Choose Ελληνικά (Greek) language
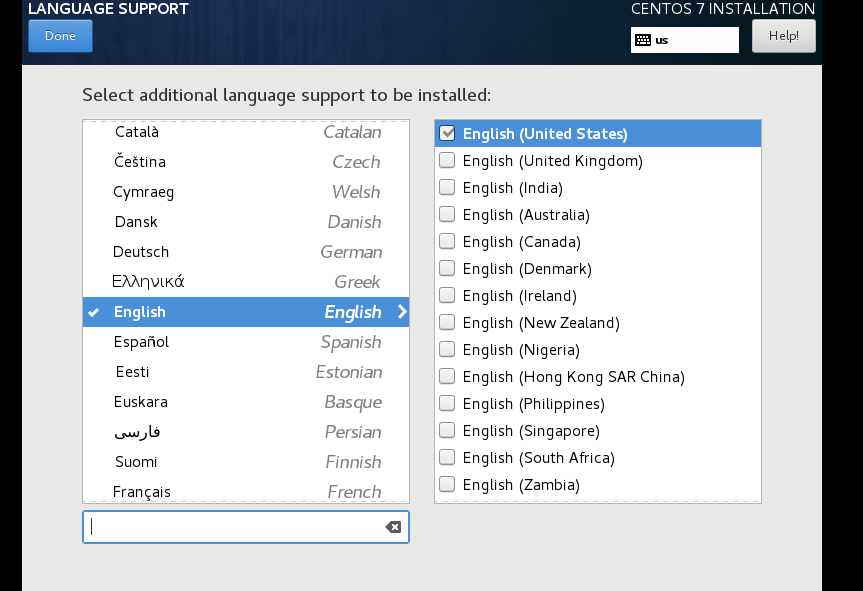Screen dimensions: 863x591 (246, 282)
